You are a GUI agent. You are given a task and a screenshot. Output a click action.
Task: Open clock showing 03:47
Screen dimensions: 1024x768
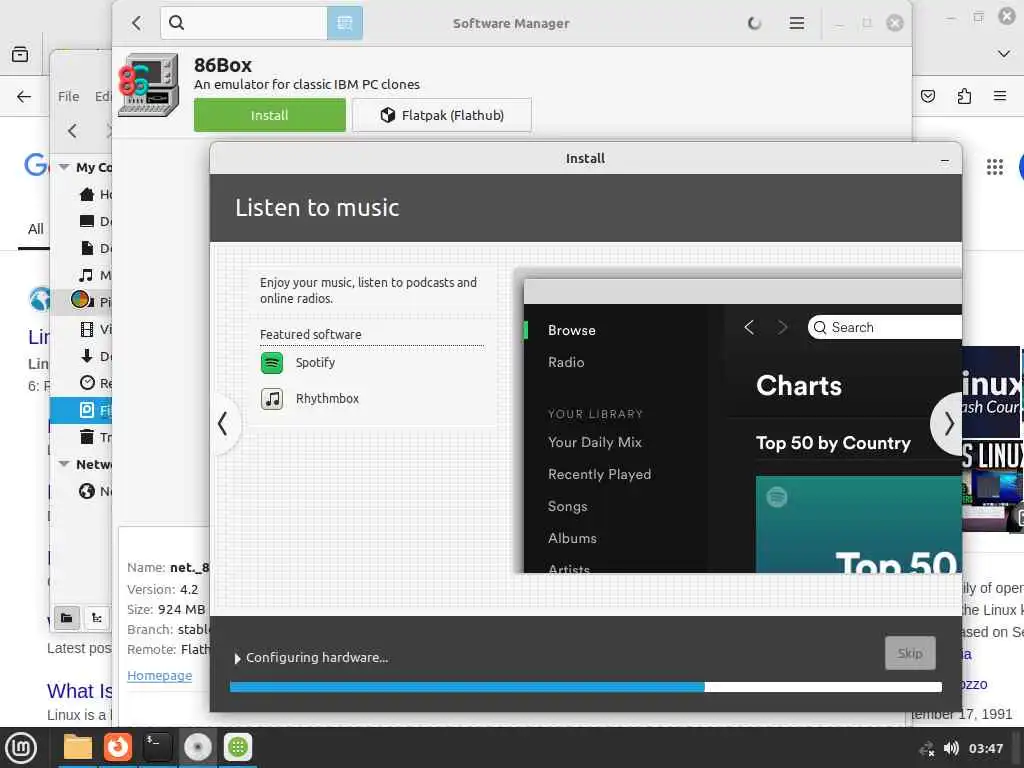(x=985, y=748)
